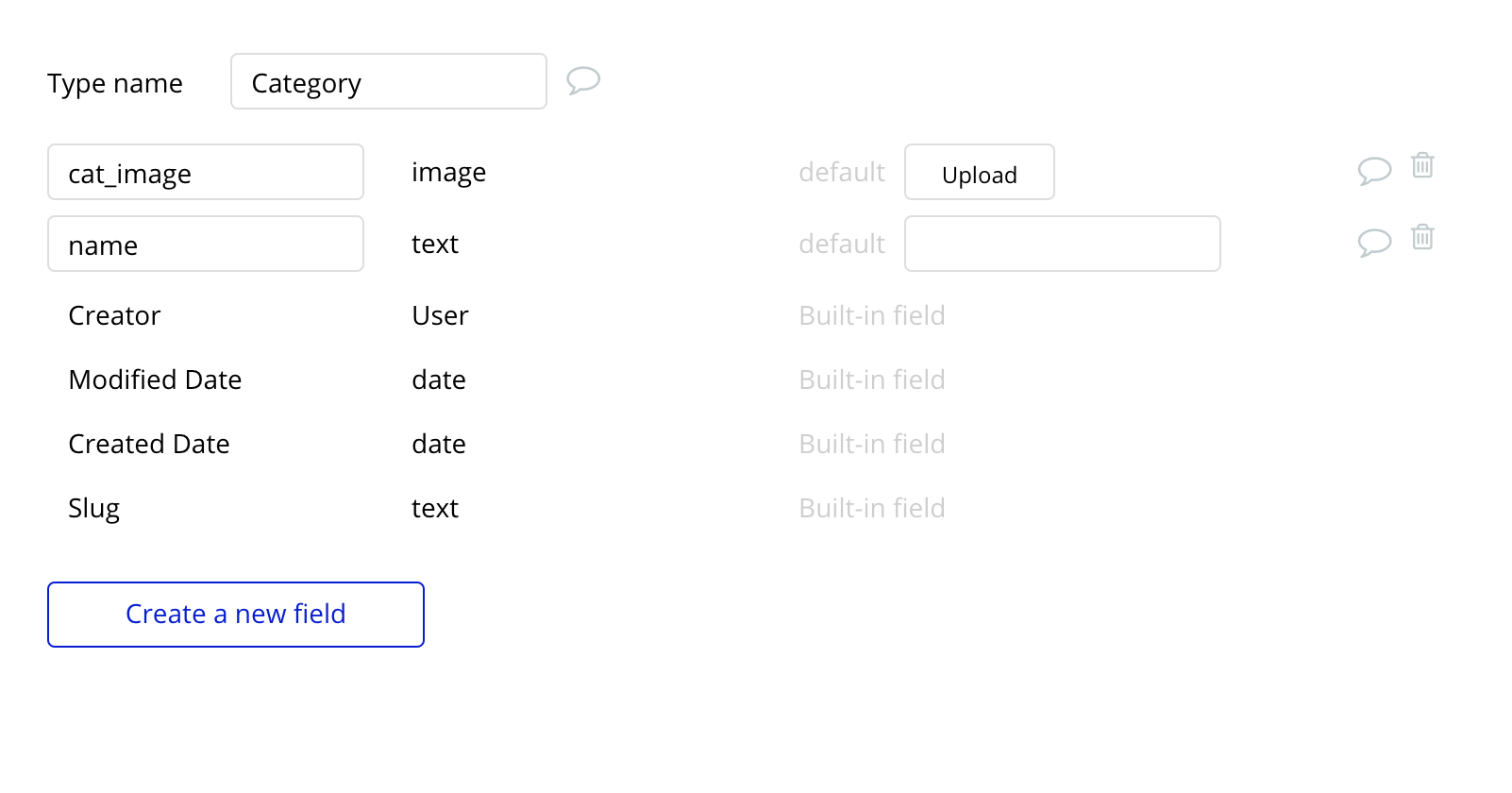Select the Creator built-in field label
Screen dimensions: 1512x793
coord(114,316)
